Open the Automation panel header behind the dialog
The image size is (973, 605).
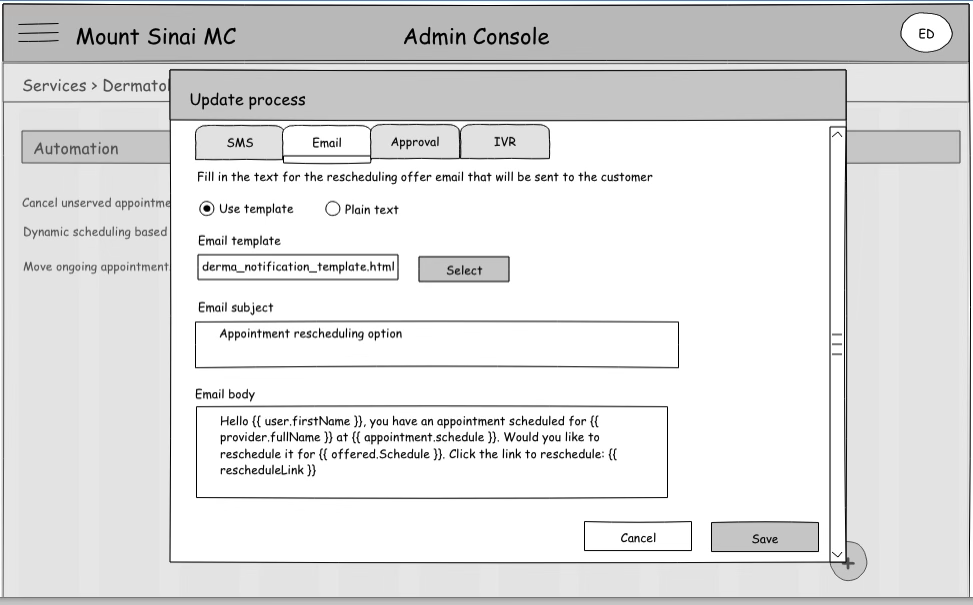tap(96, 148)
